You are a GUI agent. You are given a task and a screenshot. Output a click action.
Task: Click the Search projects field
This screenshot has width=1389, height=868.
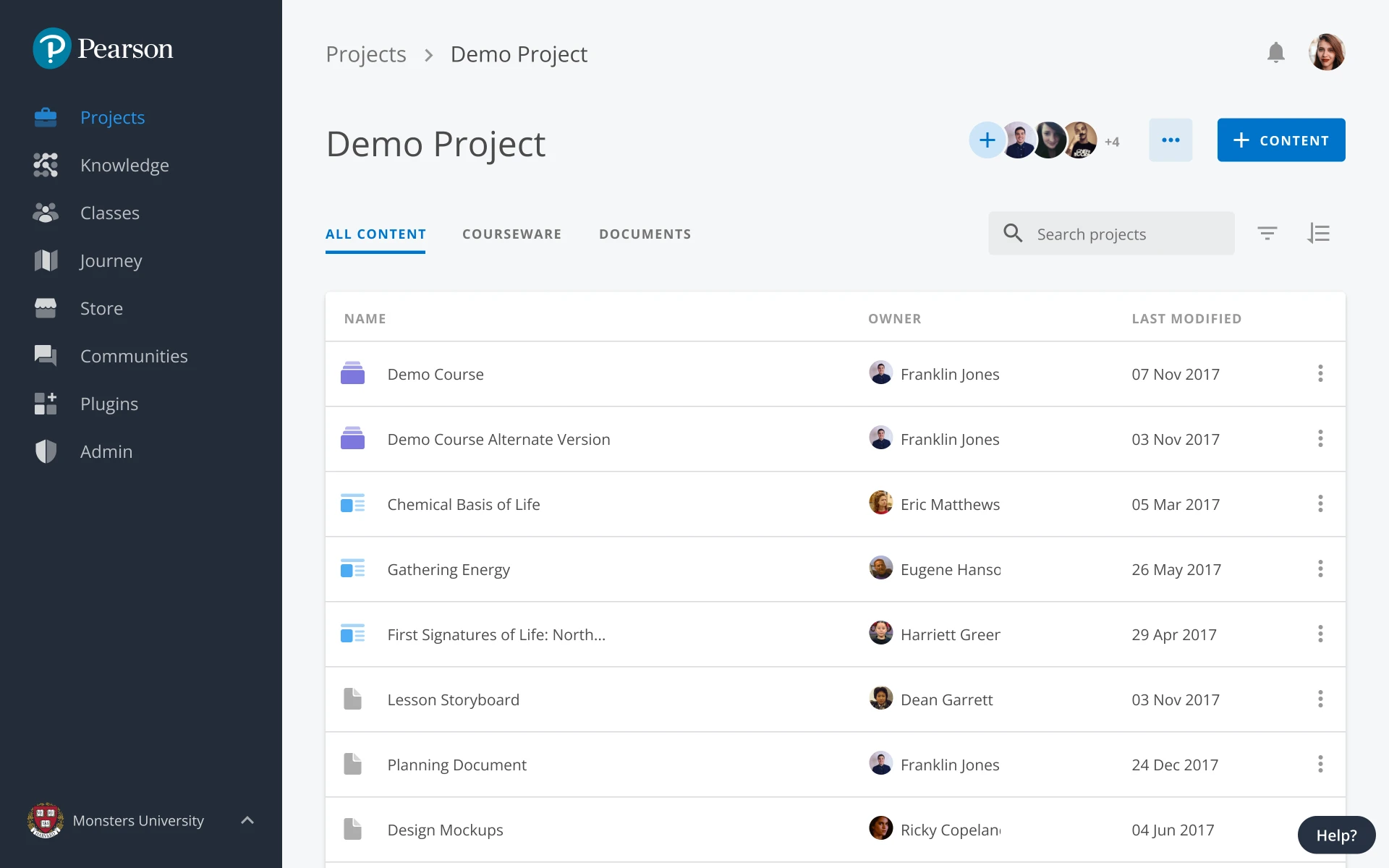1111,234
